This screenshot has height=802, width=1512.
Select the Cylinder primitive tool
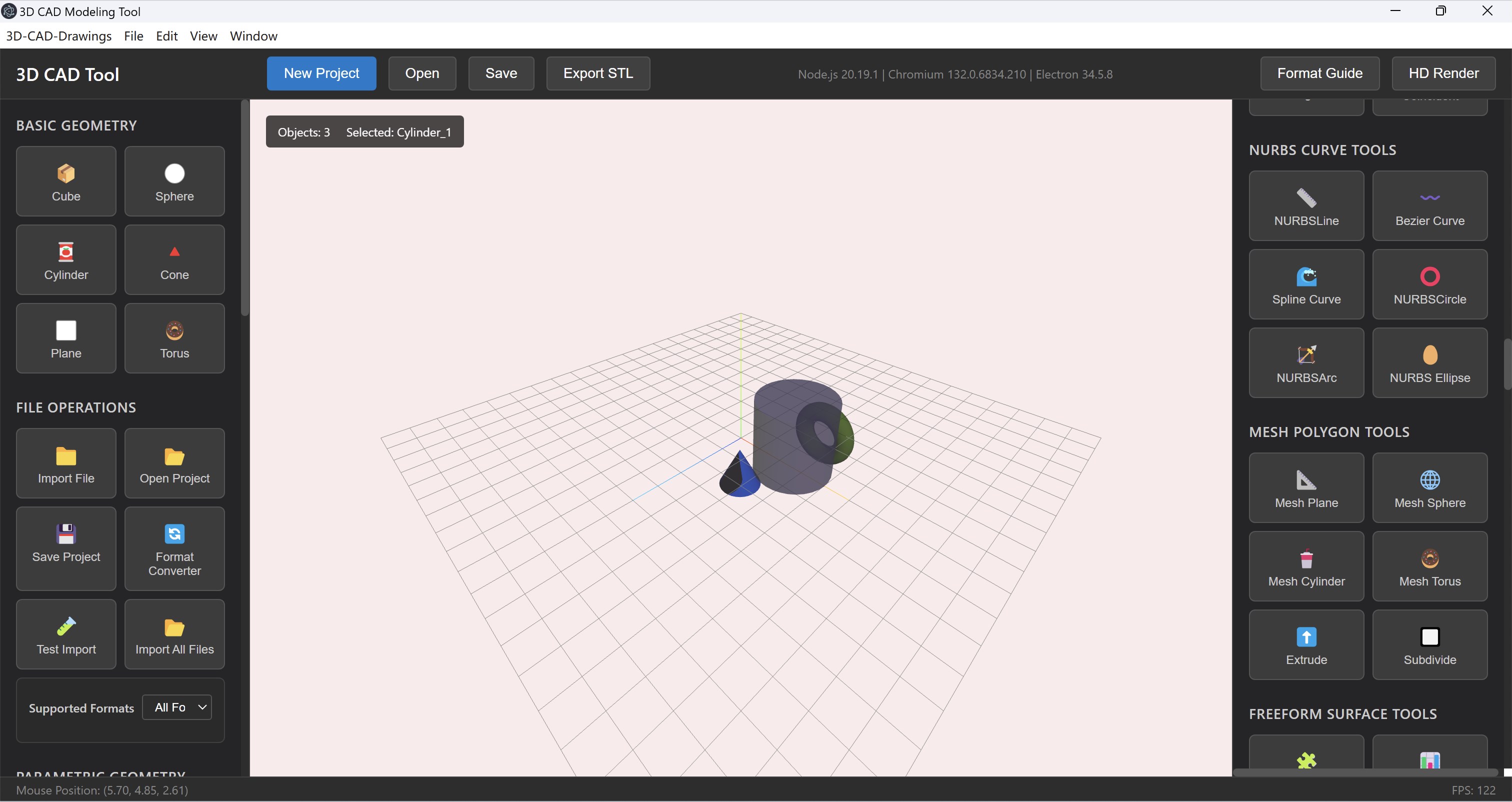tap(65, 259)
